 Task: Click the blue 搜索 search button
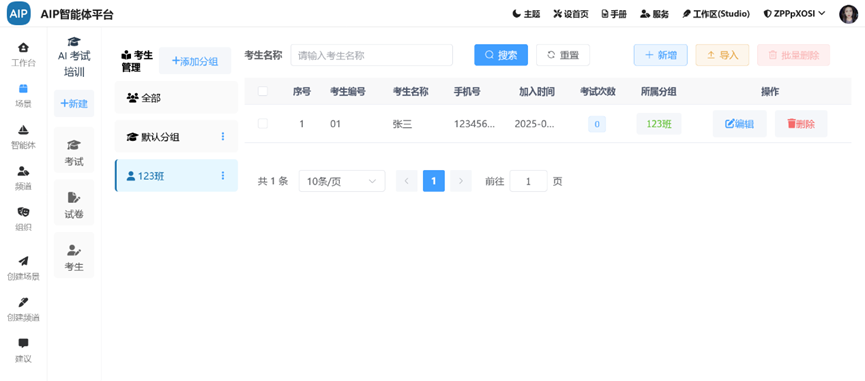point(501,55)
